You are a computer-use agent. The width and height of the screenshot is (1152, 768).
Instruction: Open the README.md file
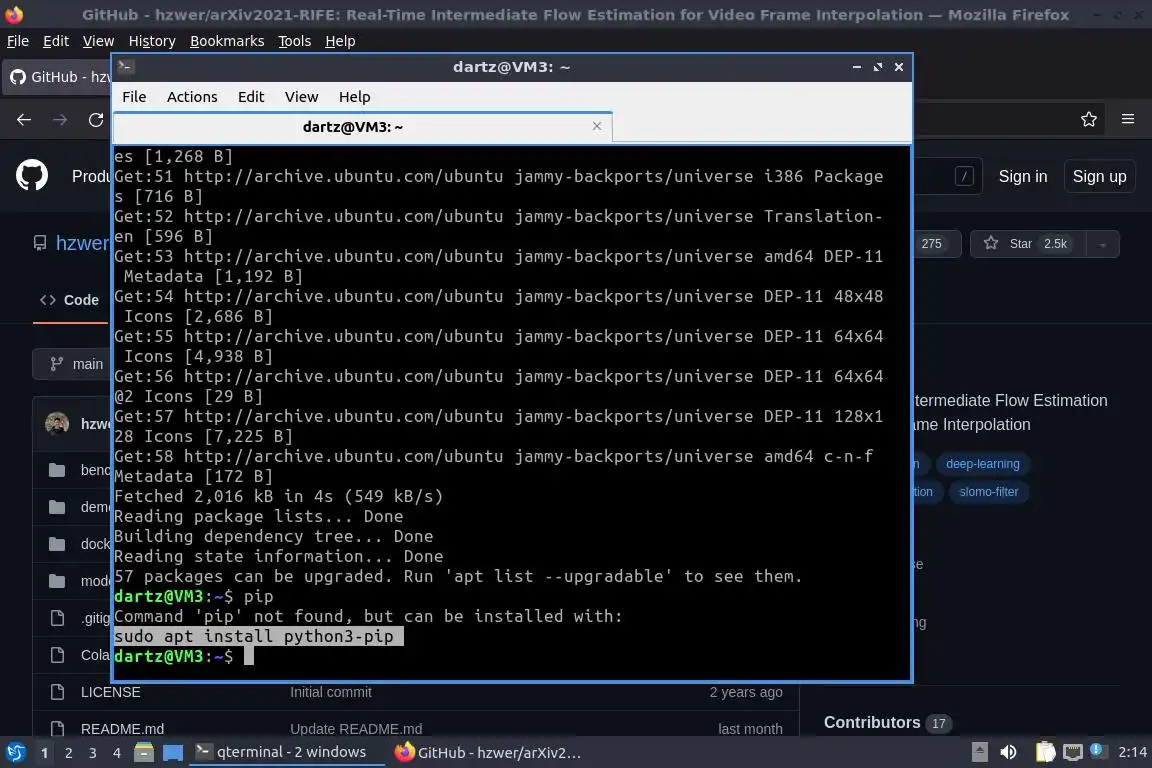pos(122,729)
